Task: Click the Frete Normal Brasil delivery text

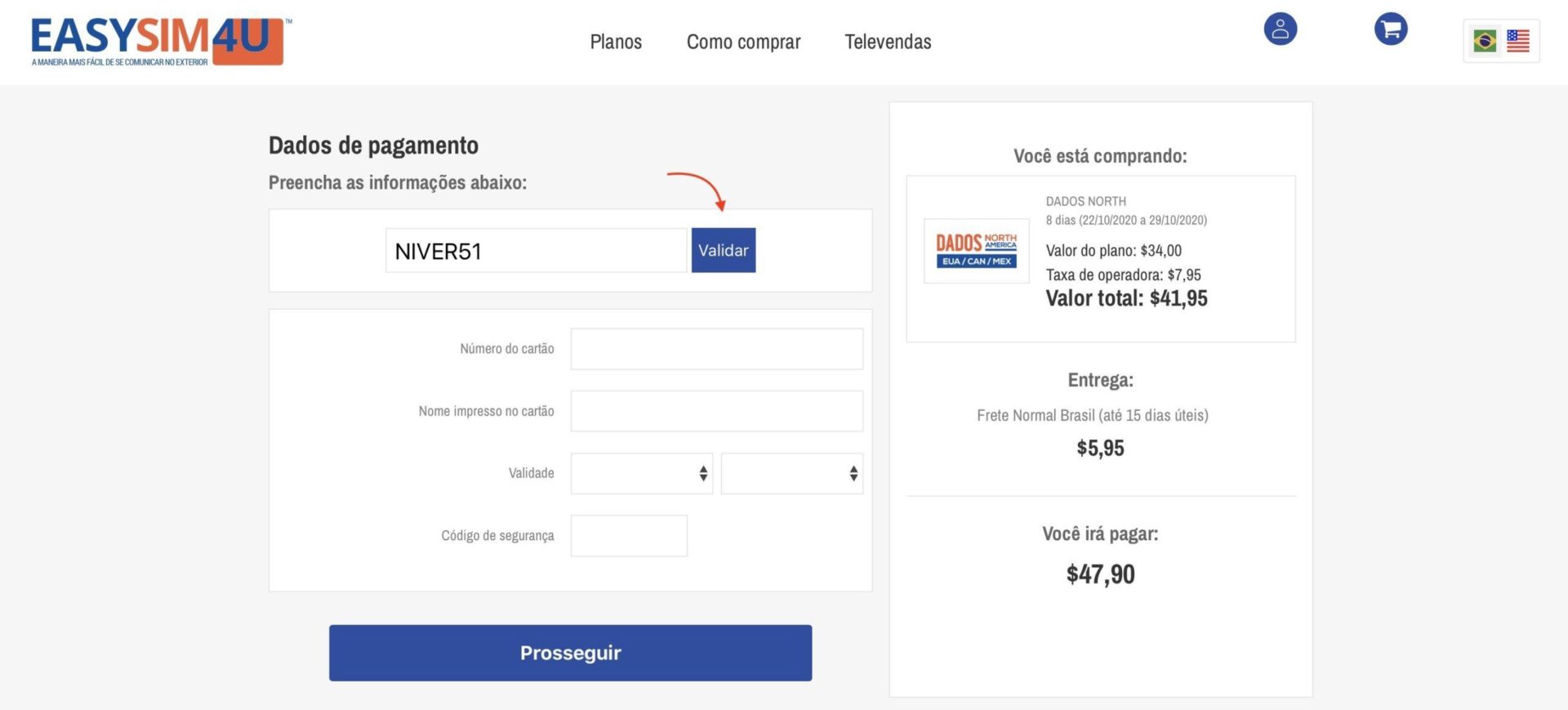Action: click(x=1092, y=415)
